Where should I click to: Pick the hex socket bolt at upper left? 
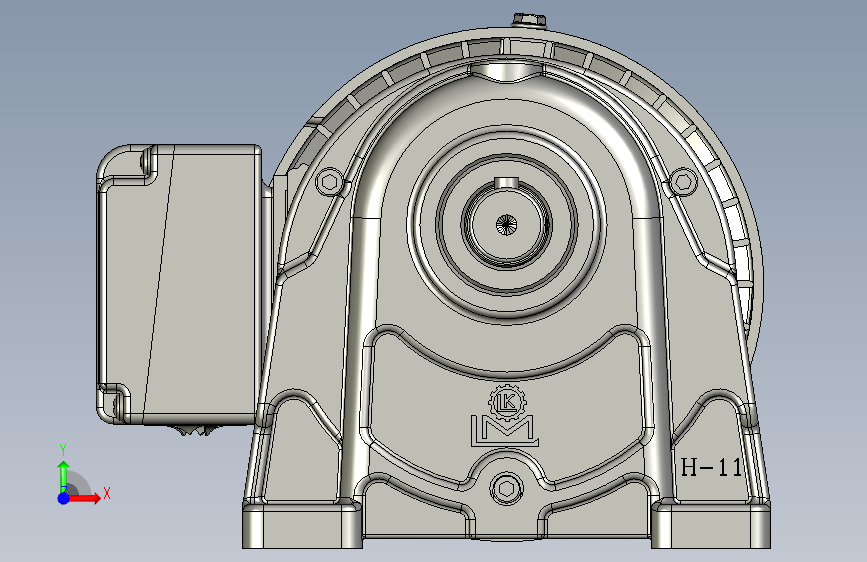[330, 181]
